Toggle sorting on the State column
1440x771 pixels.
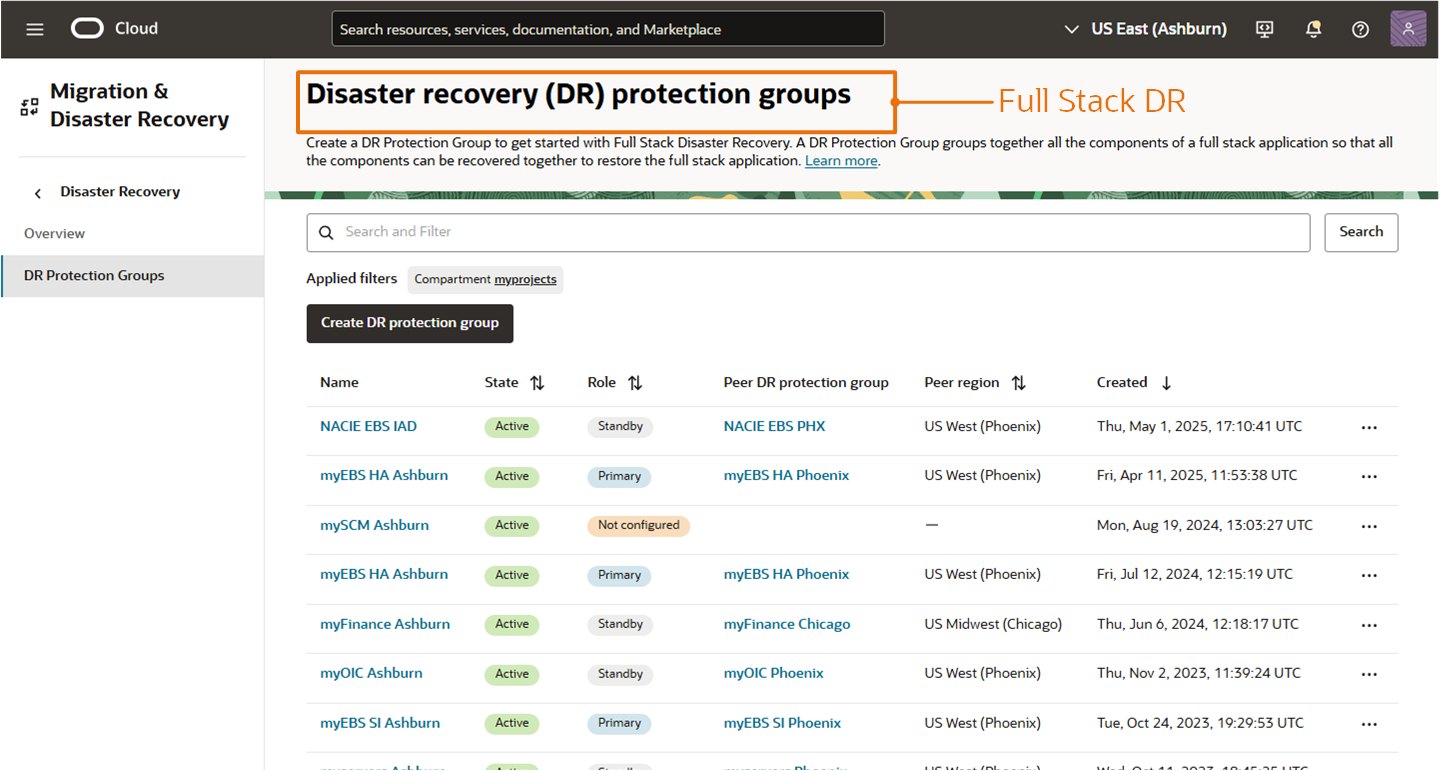coord(538,382)
